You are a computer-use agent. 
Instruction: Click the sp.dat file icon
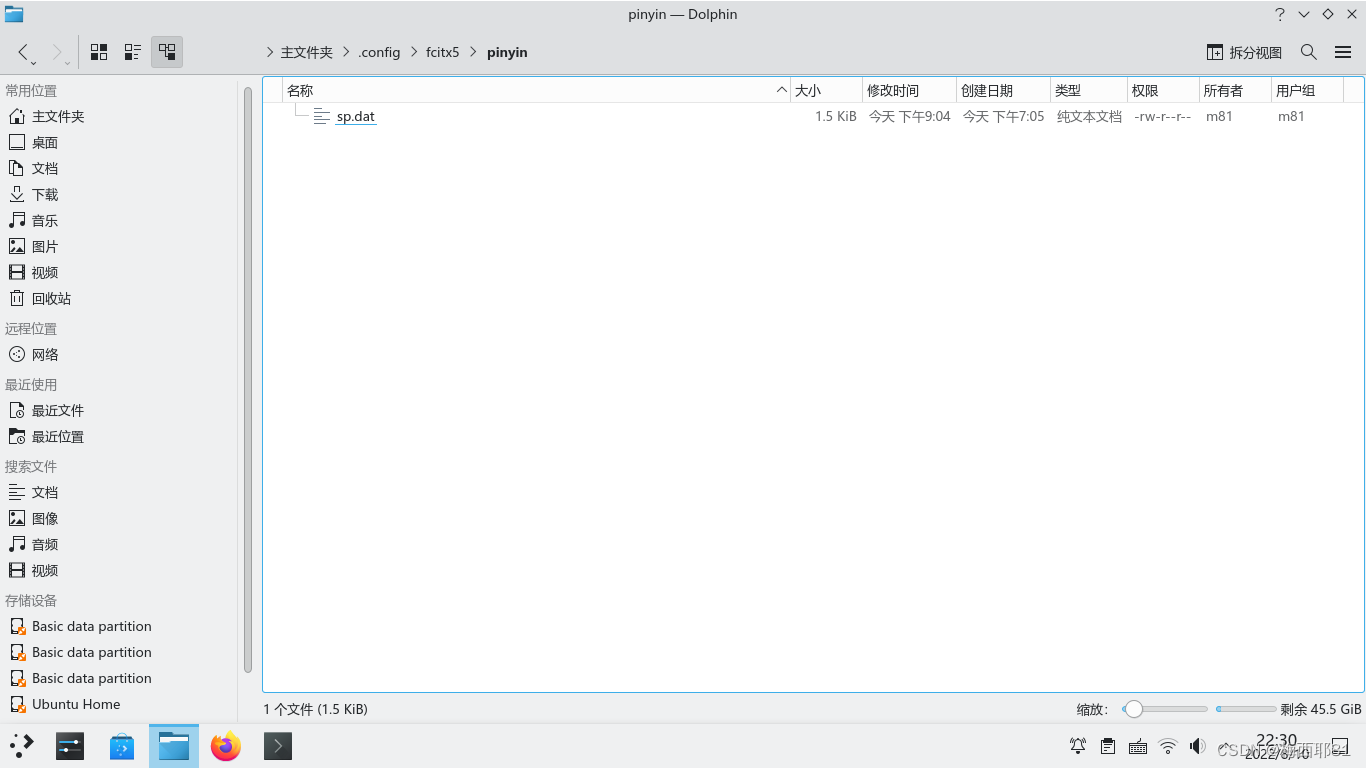tap(321, 116)
